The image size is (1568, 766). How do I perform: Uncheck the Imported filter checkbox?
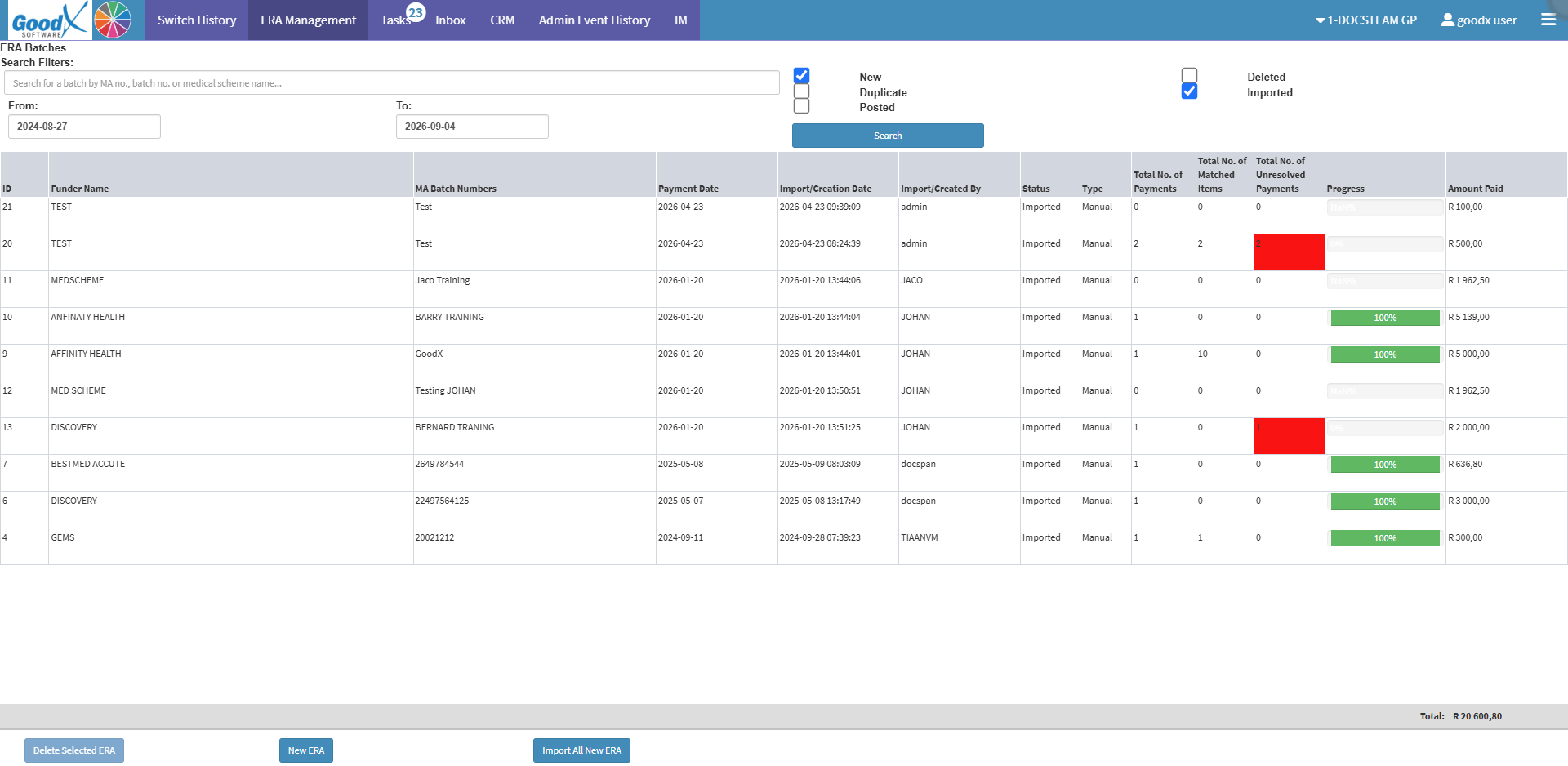tap(1190, 91)
